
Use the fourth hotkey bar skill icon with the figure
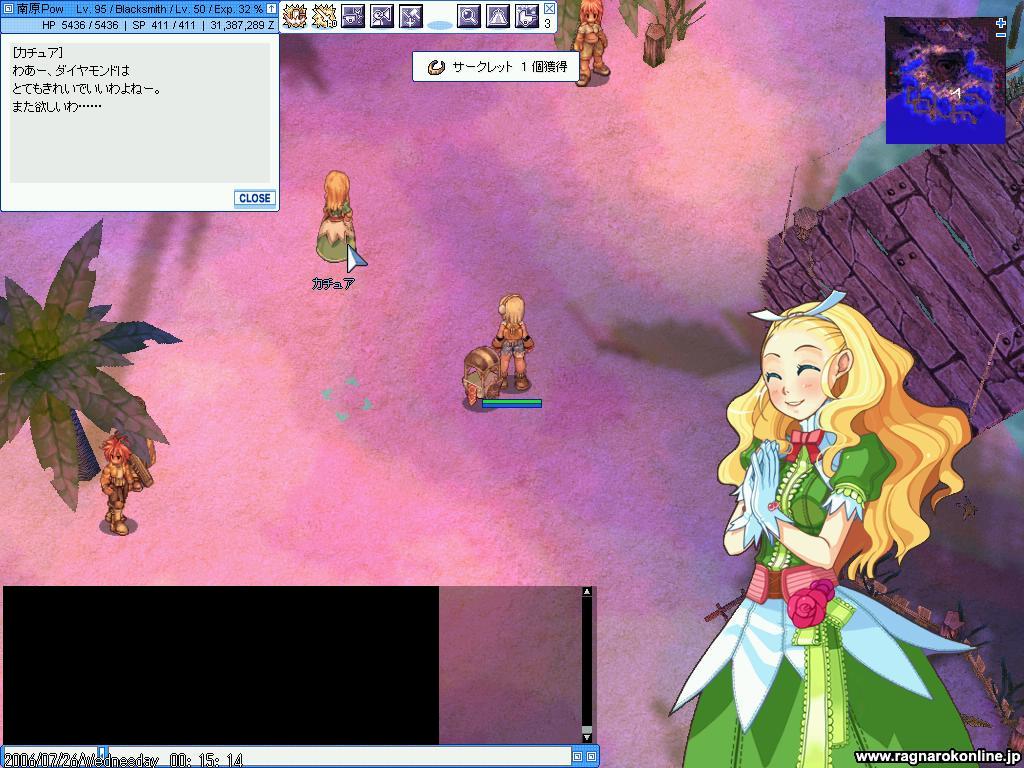382,16
